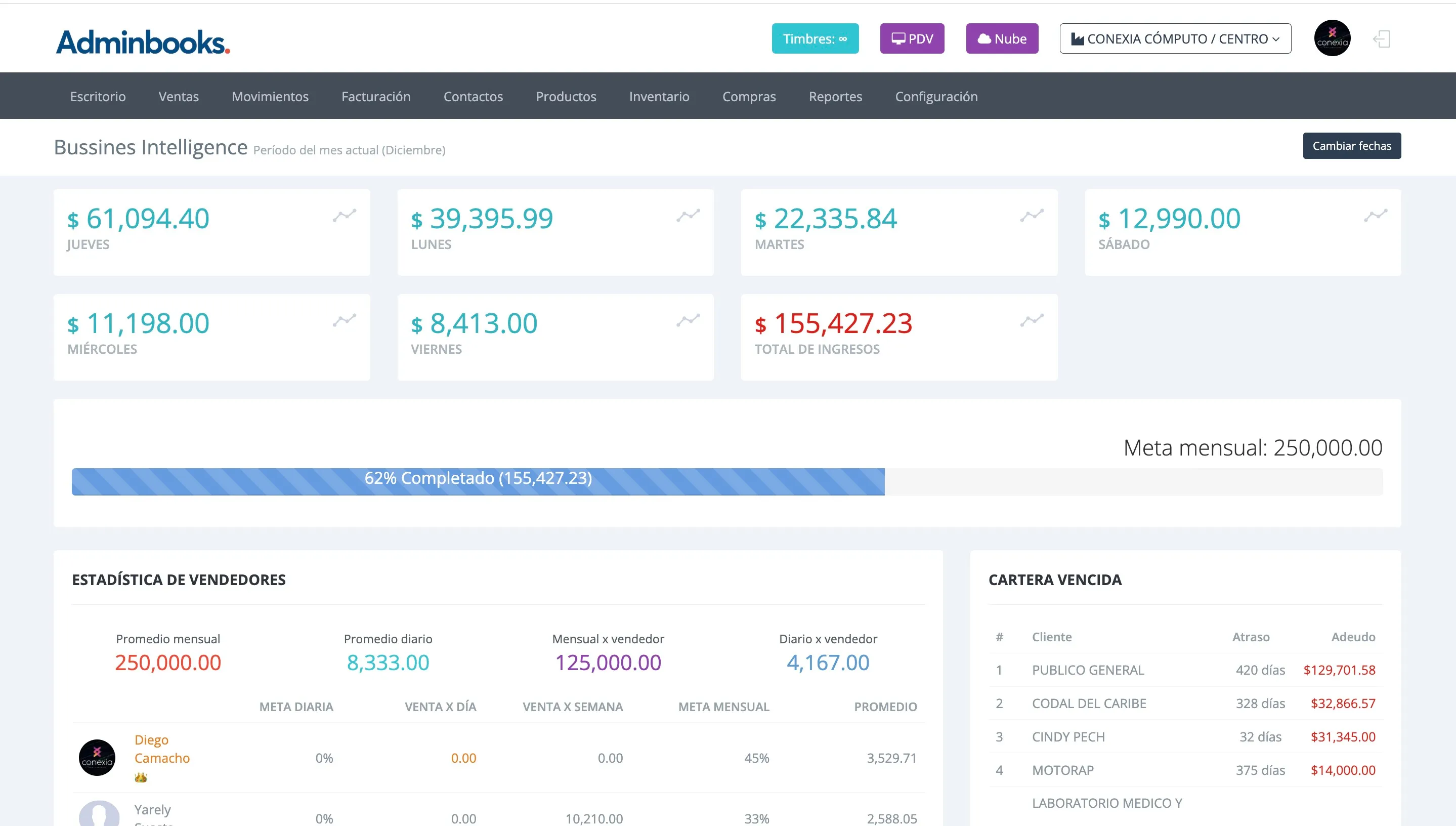
Task: Open the Conexia profile avatar in header
Action: (x=1332, y=38)
